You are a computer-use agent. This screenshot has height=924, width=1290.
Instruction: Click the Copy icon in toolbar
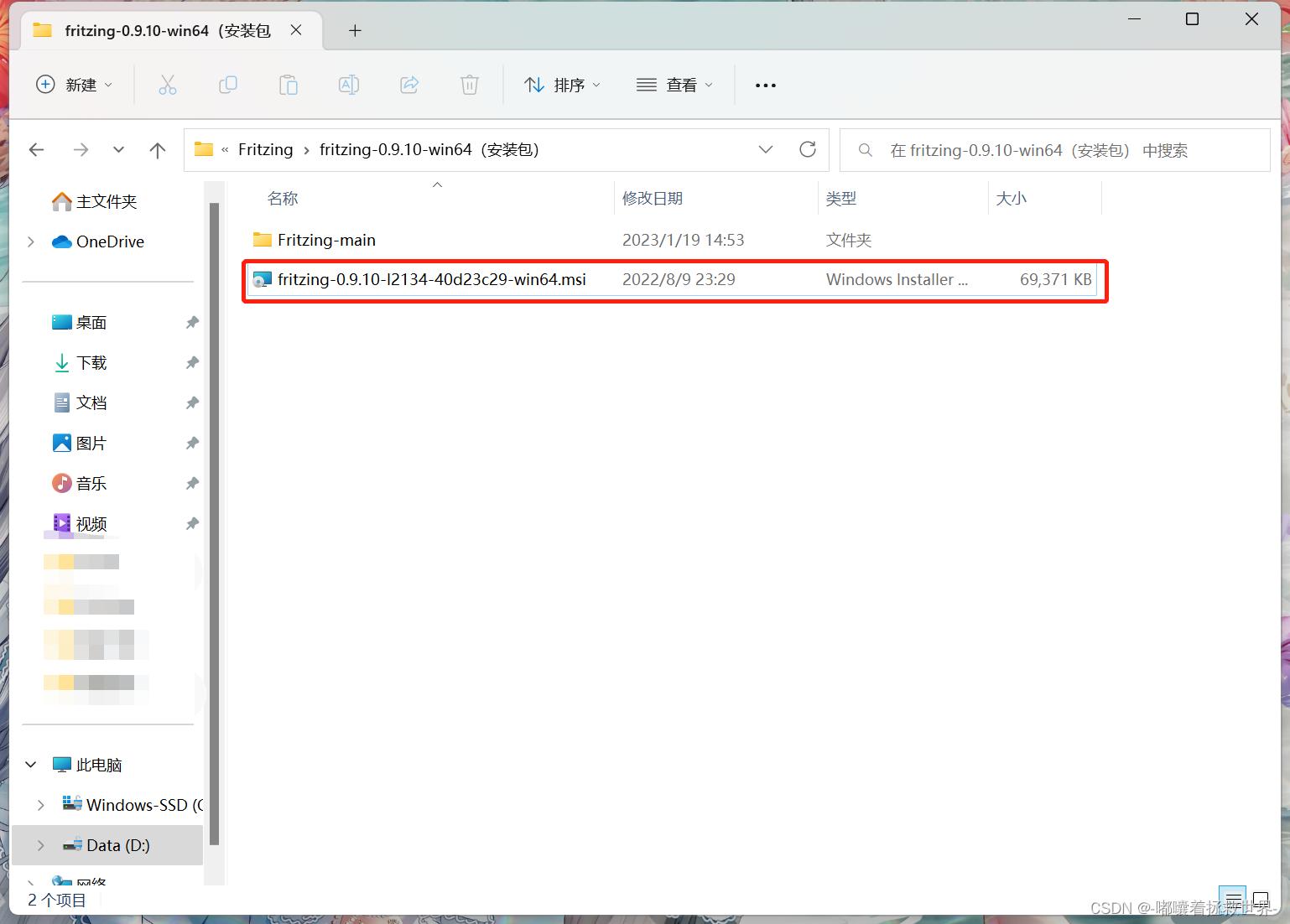point(228,85)
